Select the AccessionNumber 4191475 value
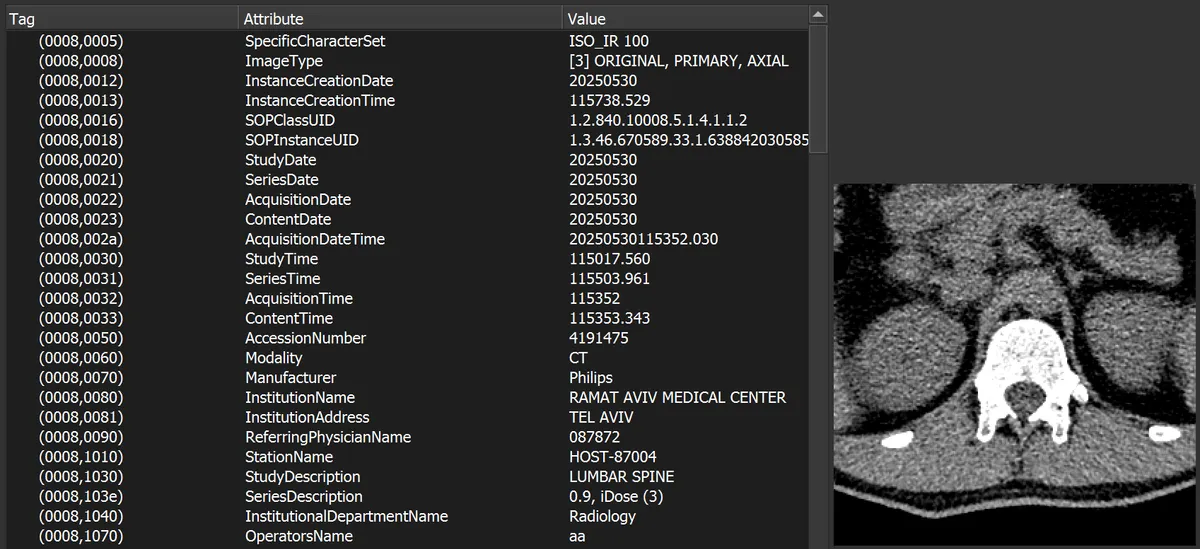Image resolution: width=1200 pixels, height=549 pixels. (x=599, y=338)
